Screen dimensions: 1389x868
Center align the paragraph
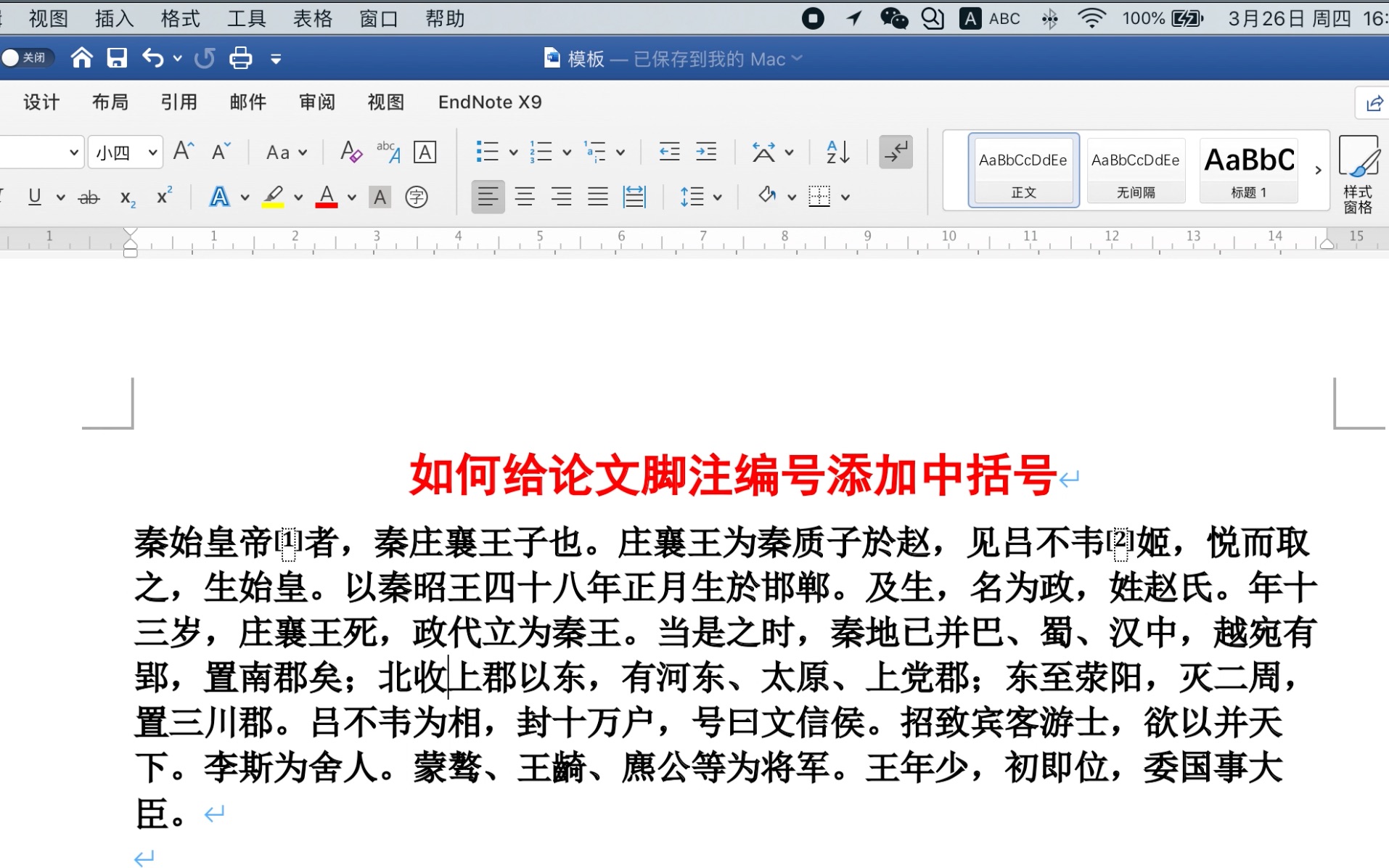(525, 197)
